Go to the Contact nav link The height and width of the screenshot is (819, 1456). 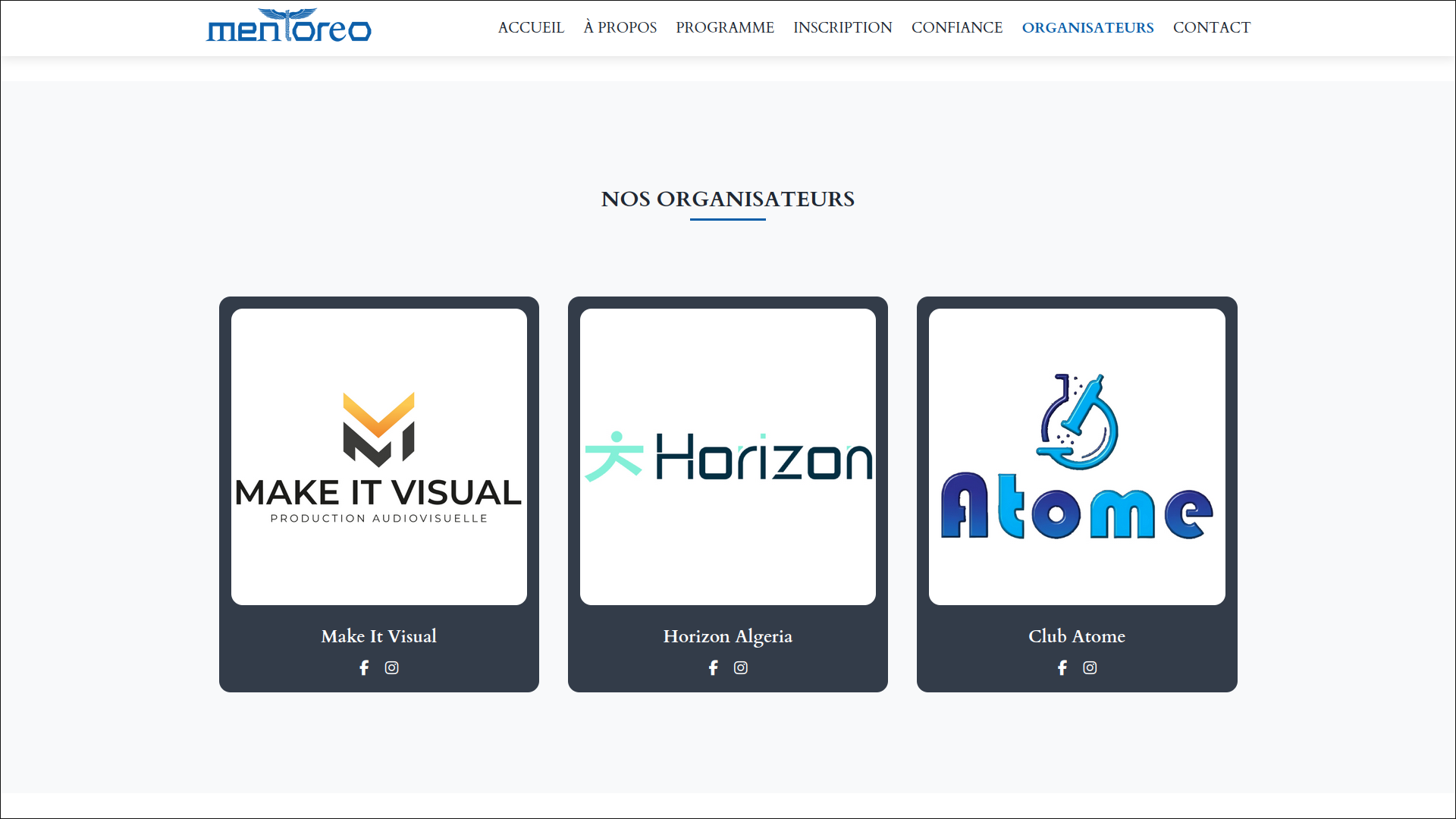click(1211, 27)
